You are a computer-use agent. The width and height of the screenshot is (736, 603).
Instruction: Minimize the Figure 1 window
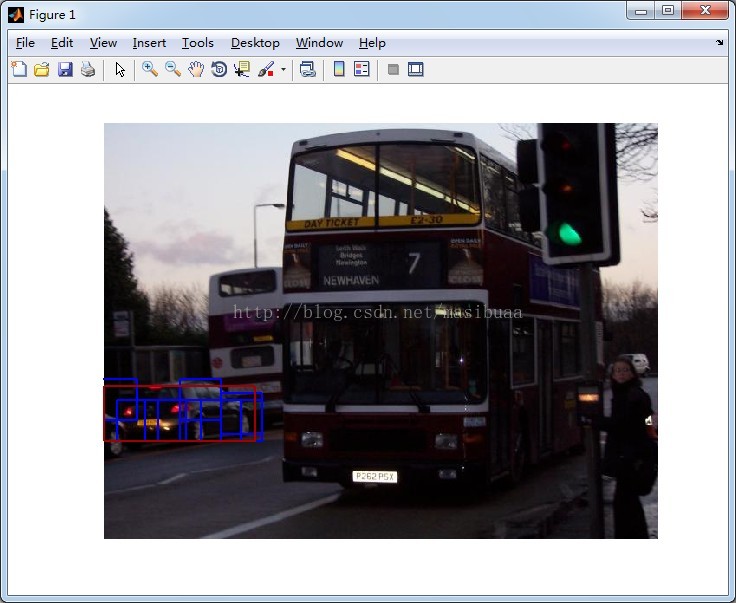(x=641, y=11)
